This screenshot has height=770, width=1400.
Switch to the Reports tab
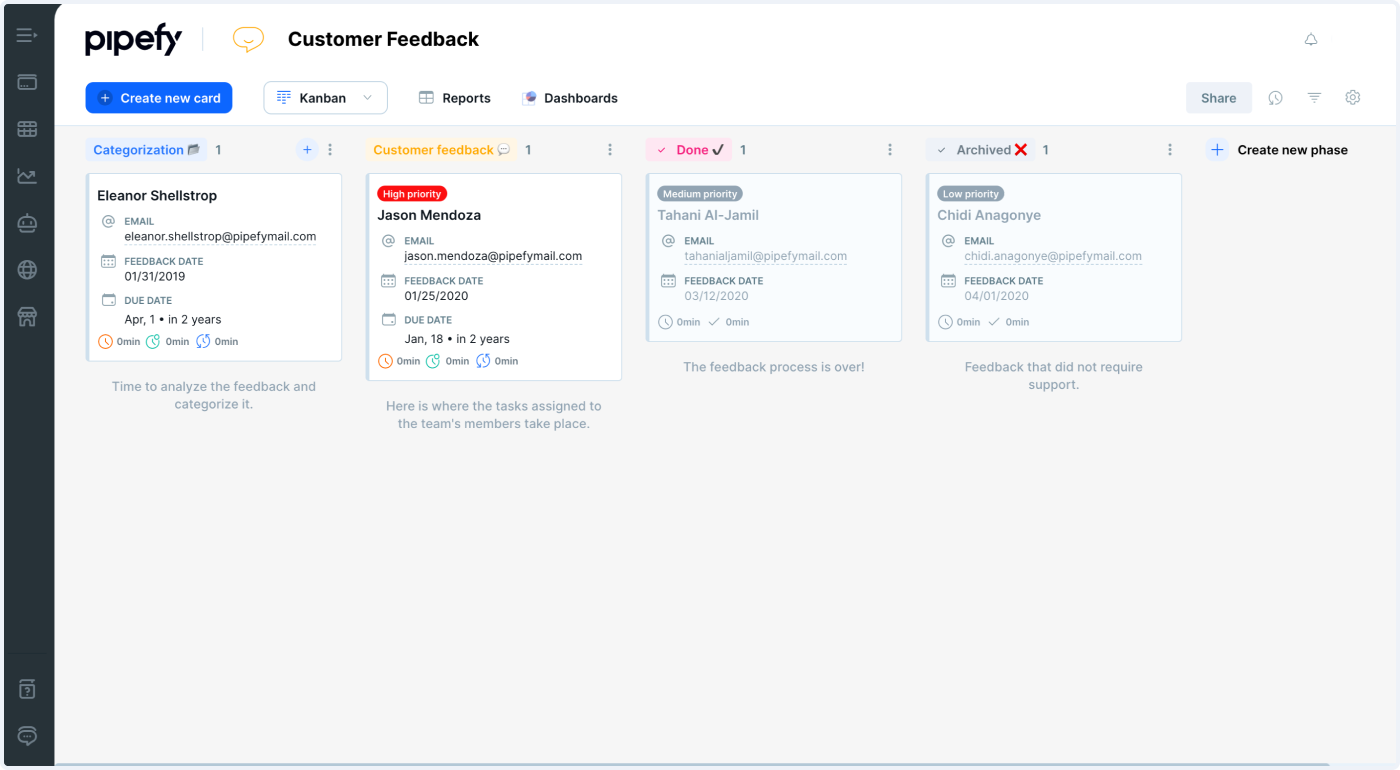coord(455,97)
